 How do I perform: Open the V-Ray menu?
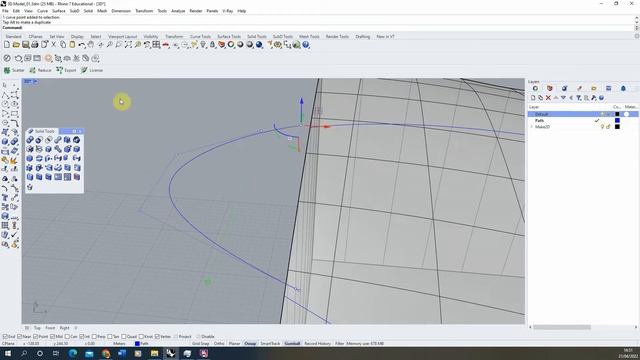(227, 11)
